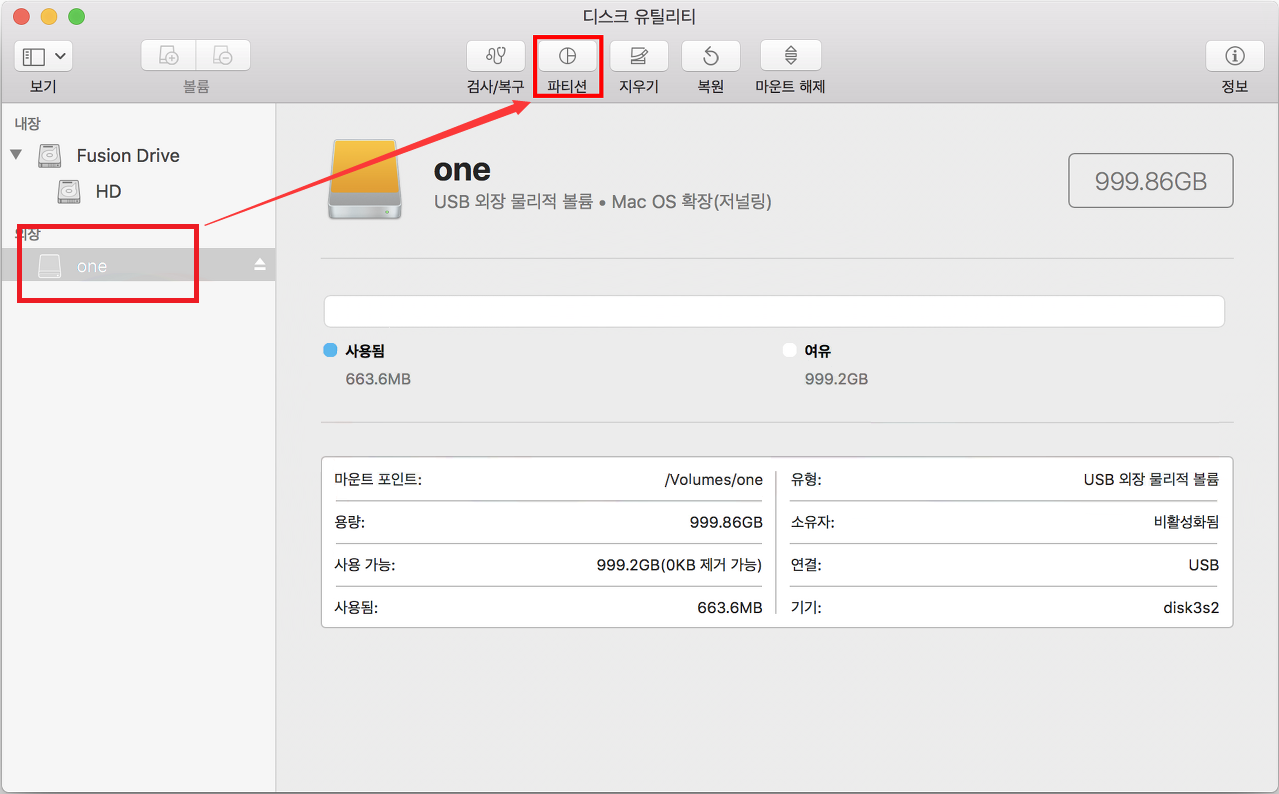The height and width of the screenshot is (794, 1279).
Task: Eject the 'one' volume via eject icon
Action: tap(260, 265)
